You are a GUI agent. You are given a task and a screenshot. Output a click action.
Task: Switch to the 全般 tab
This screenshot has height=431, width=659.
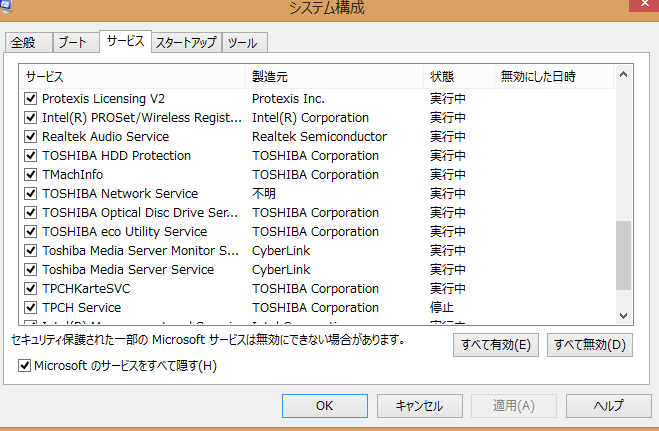click(x=29, y=42)
